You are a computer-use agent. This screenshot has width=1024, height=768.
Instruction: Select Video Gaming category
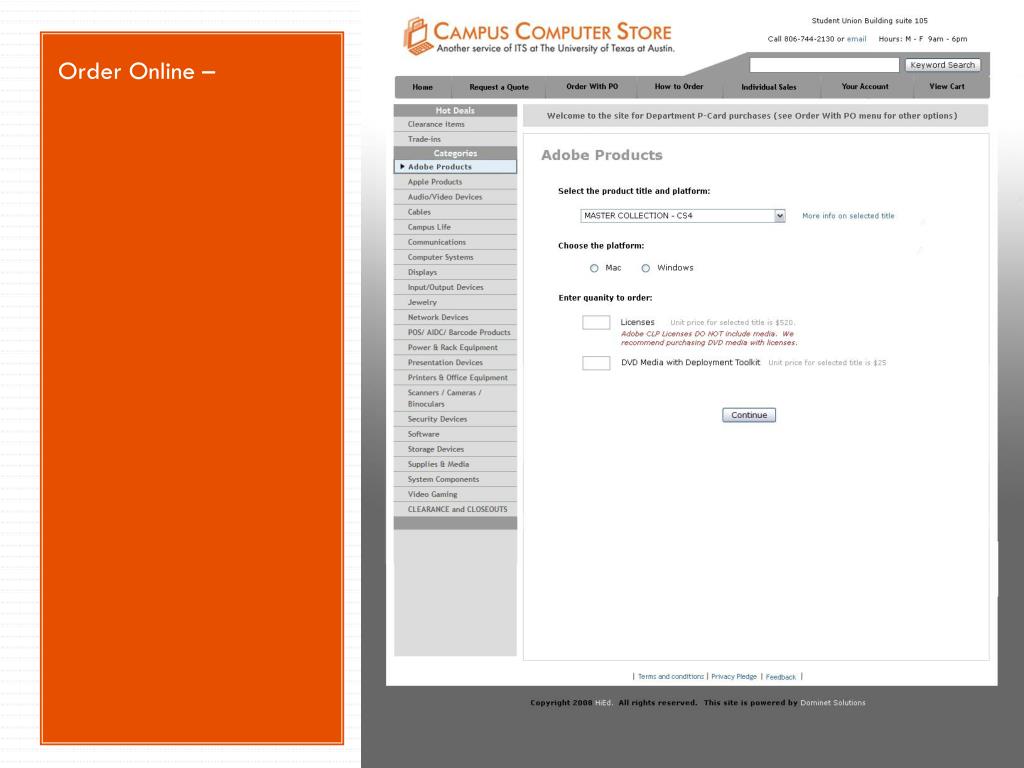click(x=455, y=494)
